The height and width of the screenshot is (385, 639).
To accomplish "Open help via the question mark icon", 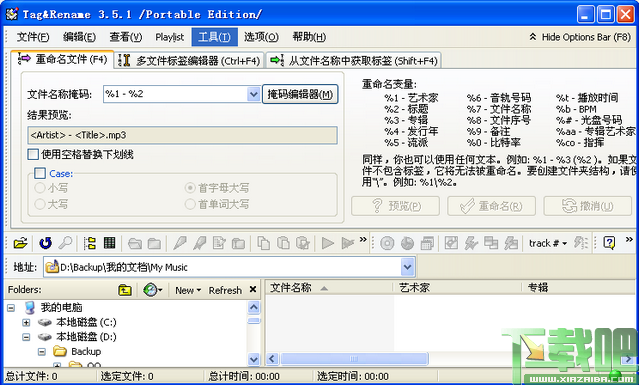I will click(609, 243).
